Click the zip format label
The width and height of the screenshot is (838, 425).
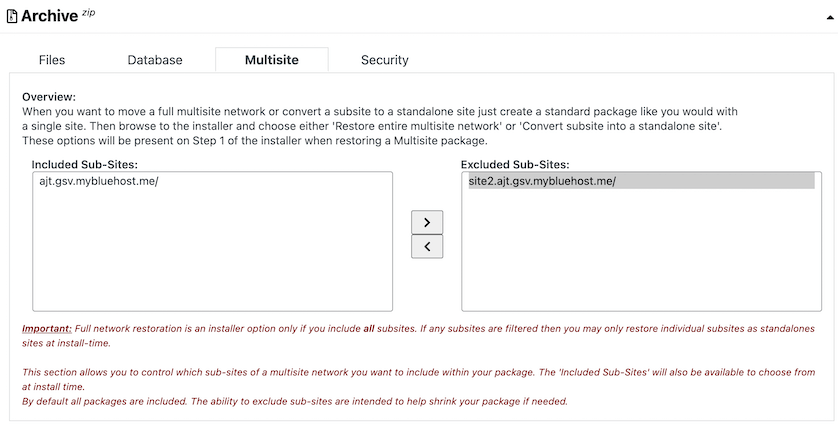coord(88,13)
